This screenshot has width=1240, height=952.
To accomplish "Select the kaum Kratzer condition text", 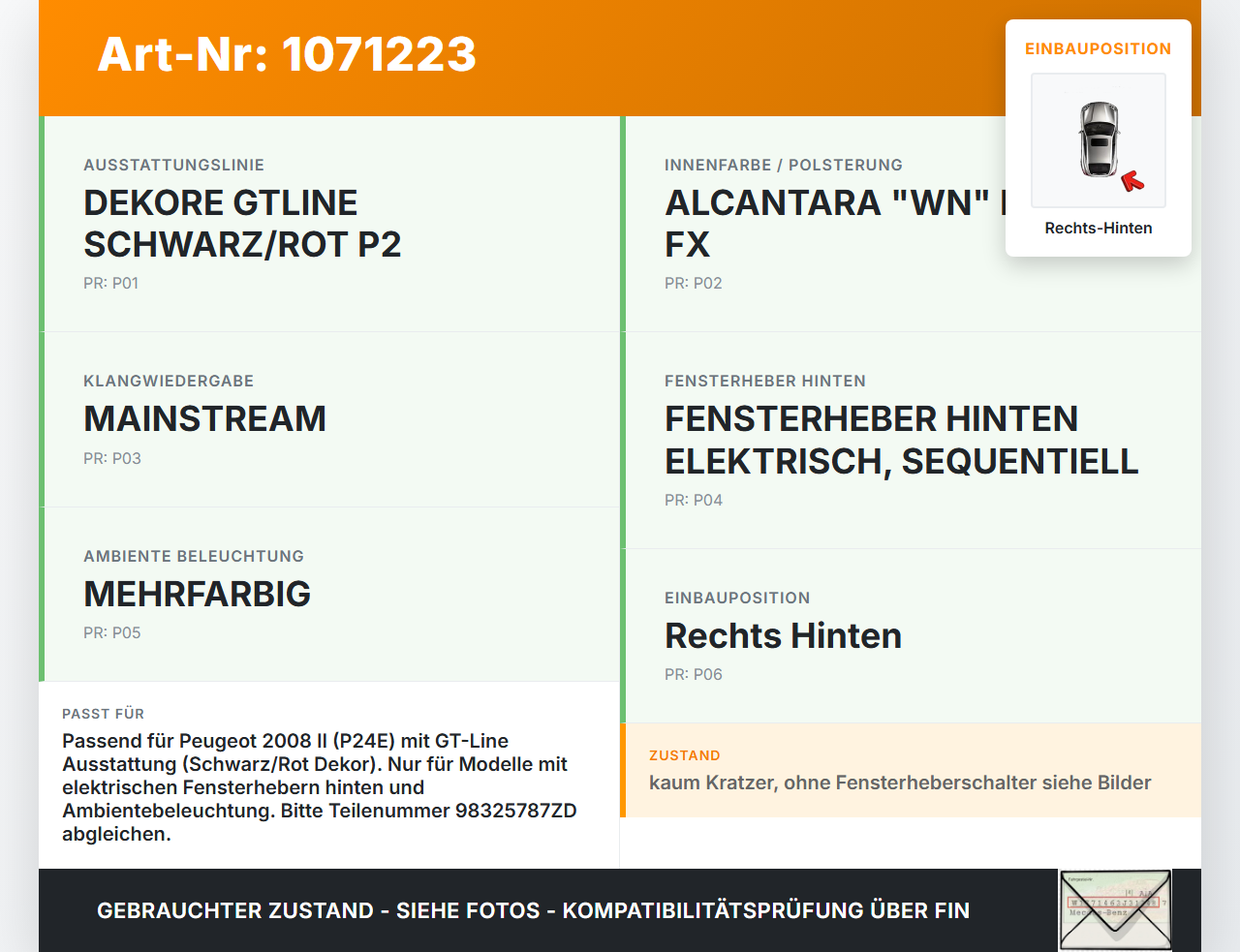I will (x=900, y=783).
